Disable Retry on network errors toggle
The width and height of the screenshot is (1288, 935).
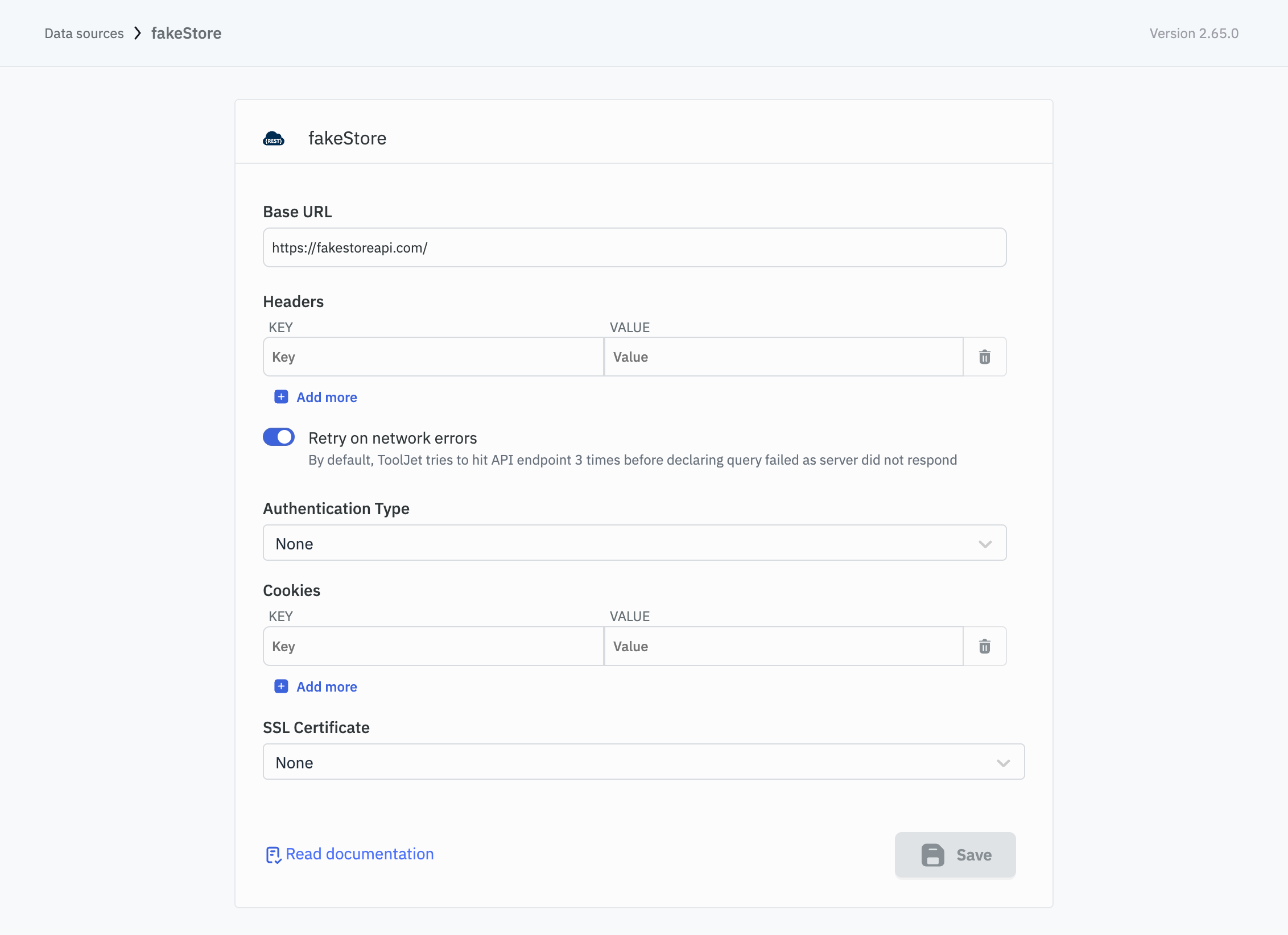click(x=279, y=437)
